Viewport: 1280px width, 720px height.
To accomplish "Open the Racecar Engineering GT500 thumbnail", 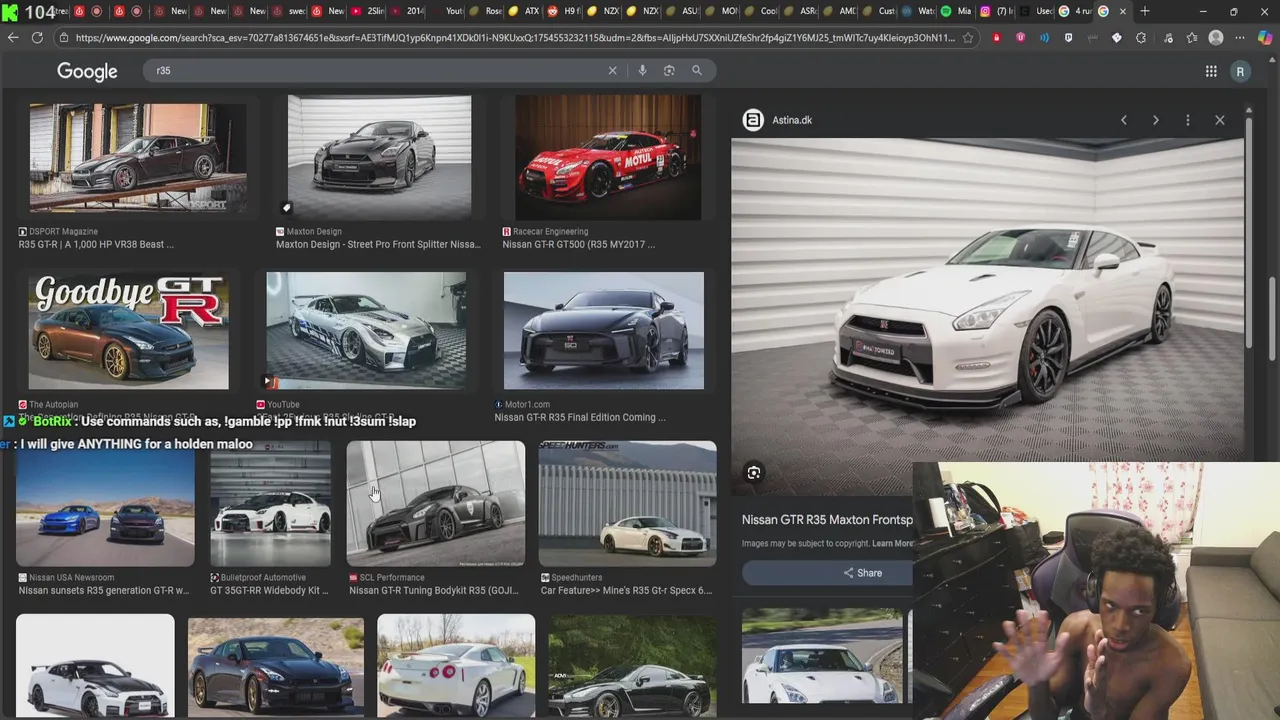I will [608, 158].
